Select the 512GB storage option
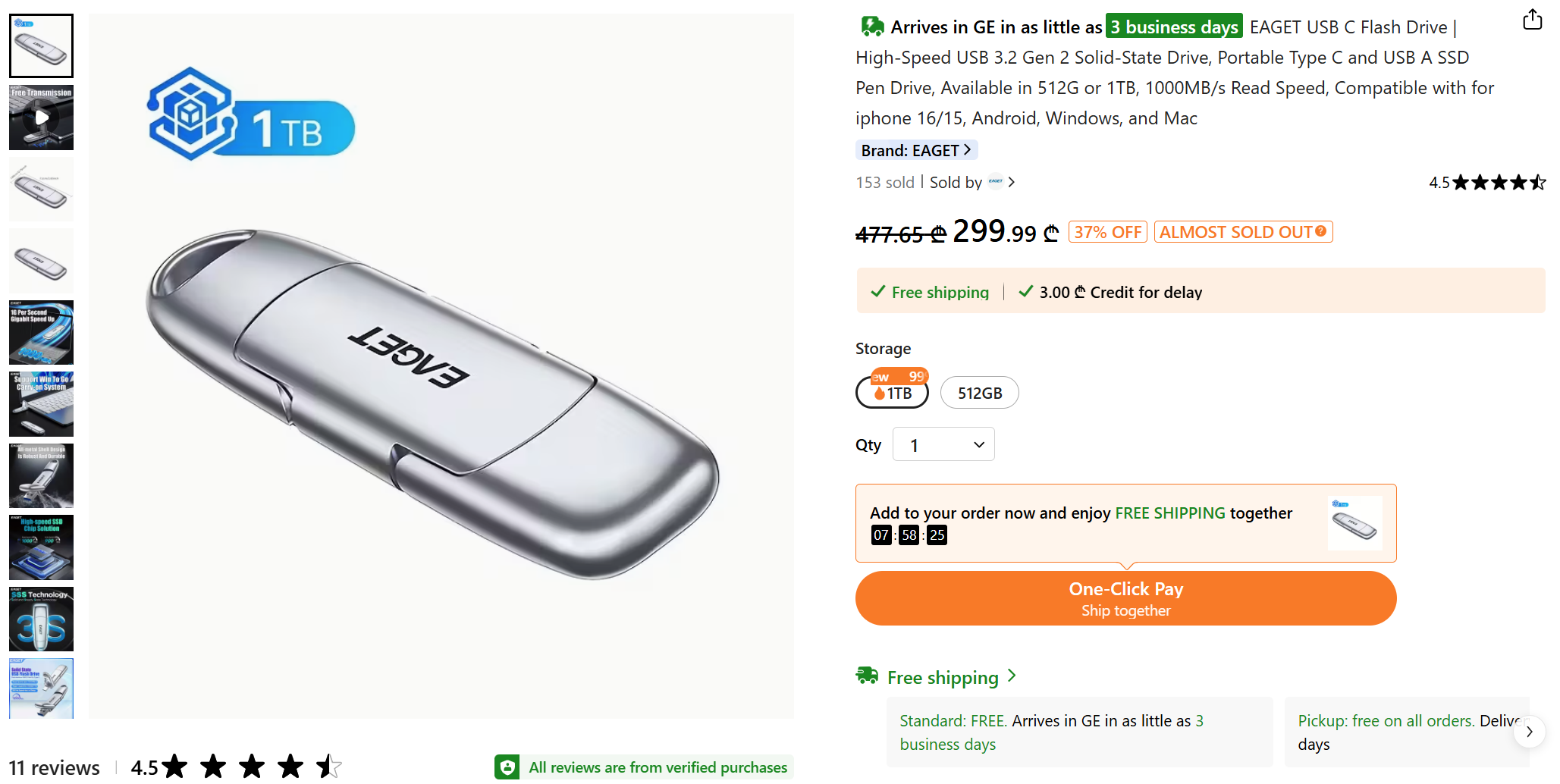The height and width of the screenshot is (784, 1560). pyautogui.click(x=979, y=393)
